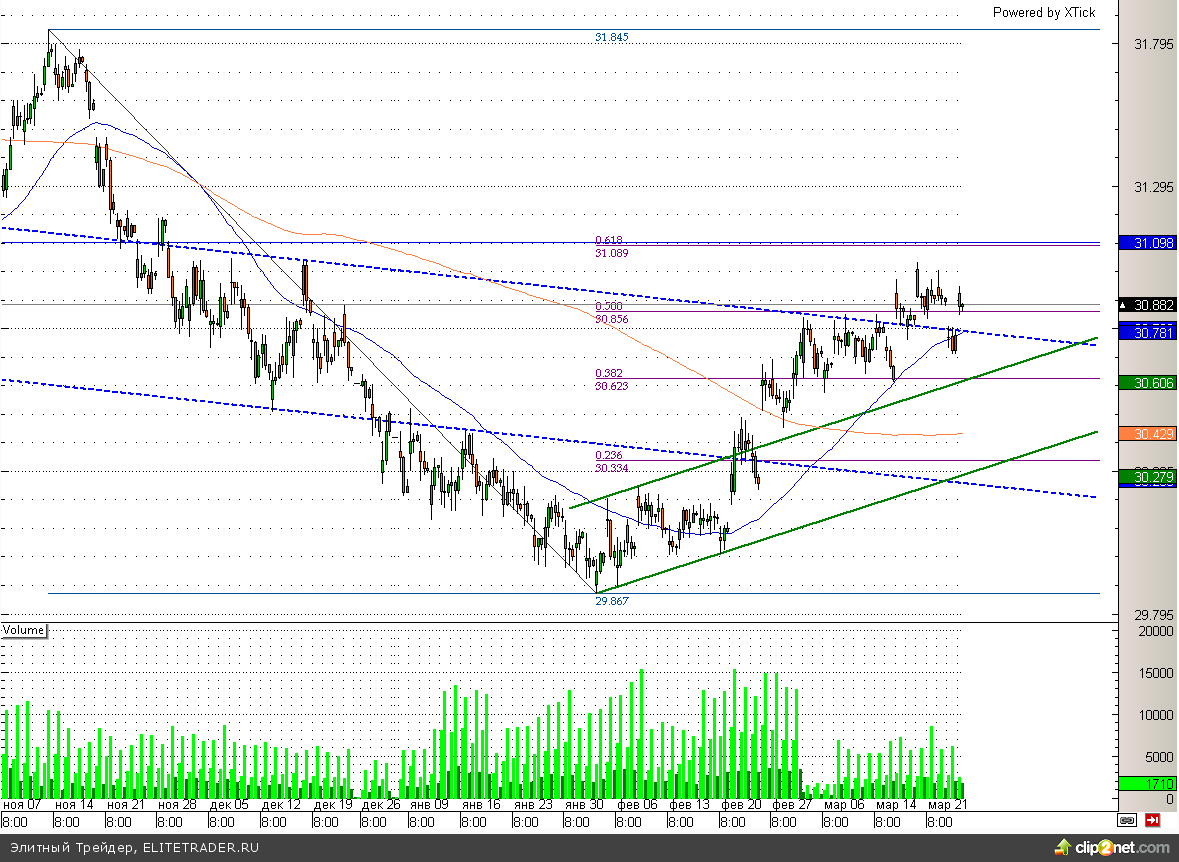Click the 29.867 low price label

pos(611,601)
